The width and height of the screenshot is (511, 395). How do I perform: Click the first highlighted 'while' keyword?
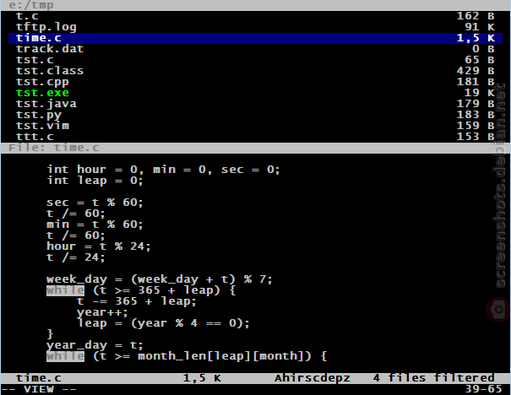click(65, 290)
